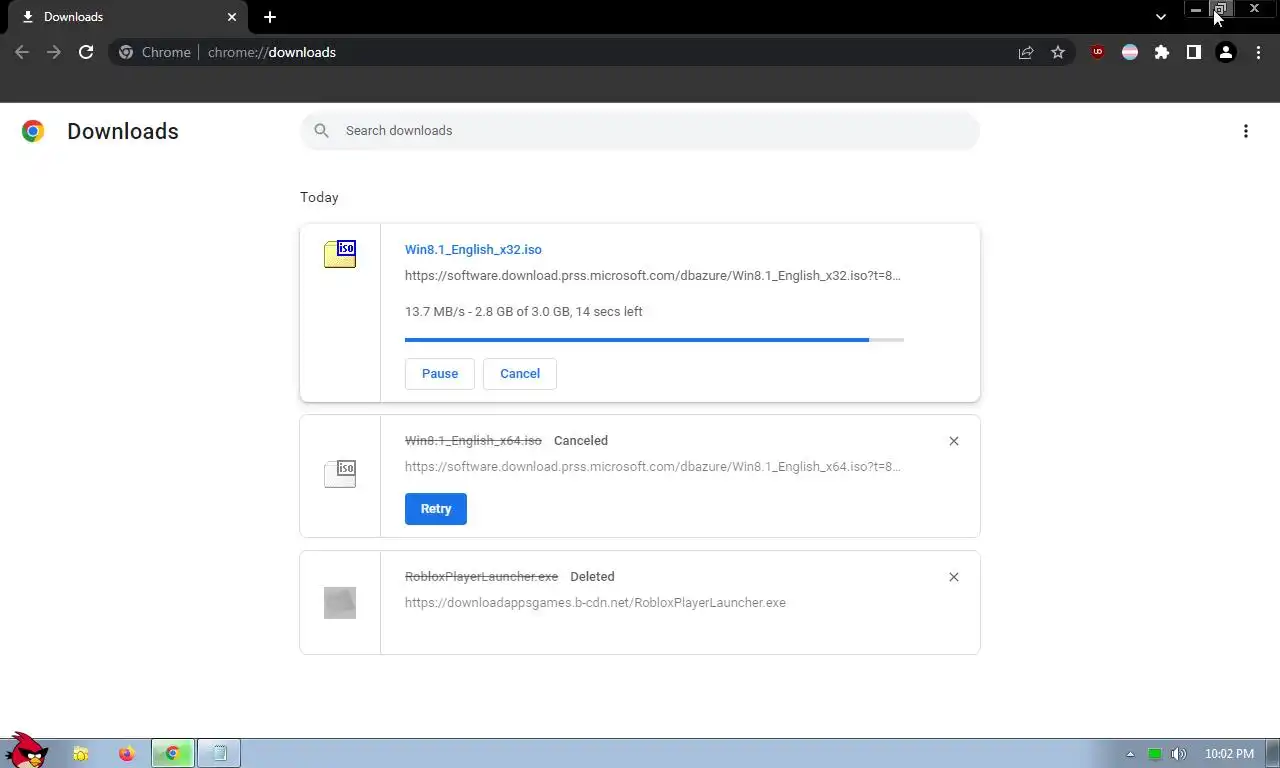Click the green network tray icon

[x=1155, y=754]
